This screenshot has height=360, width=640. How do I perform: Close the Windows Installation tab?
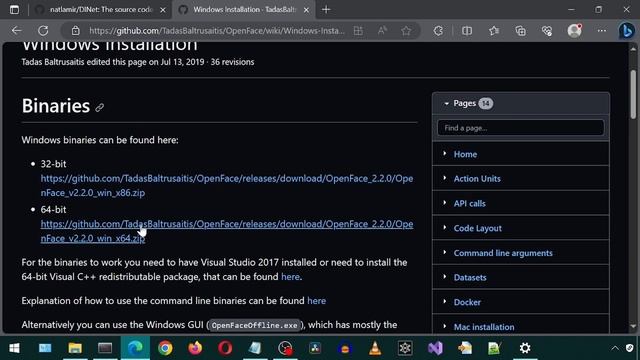click(306, 10)
